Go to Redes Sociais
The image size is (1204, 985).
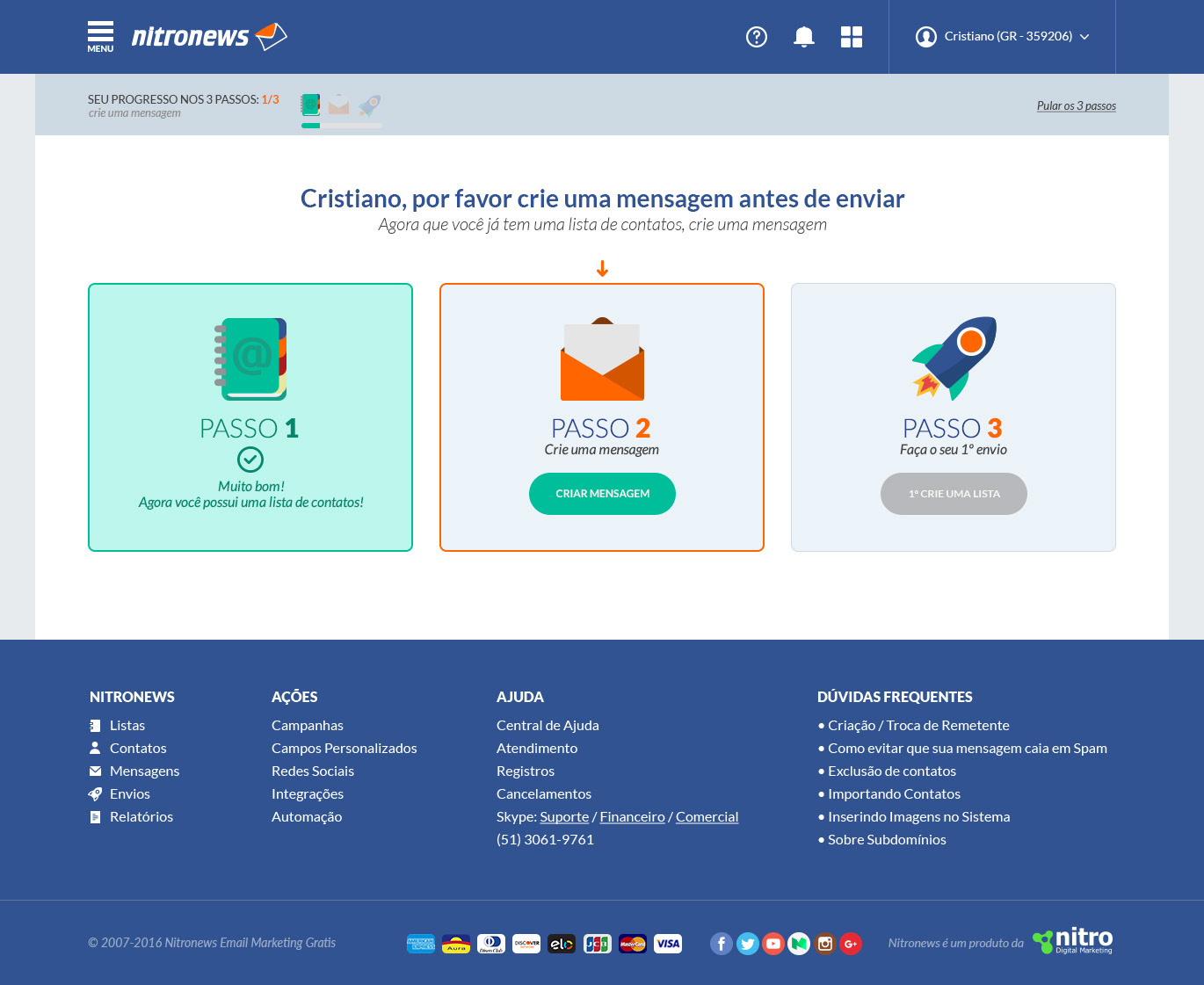[x=313, y=771]
